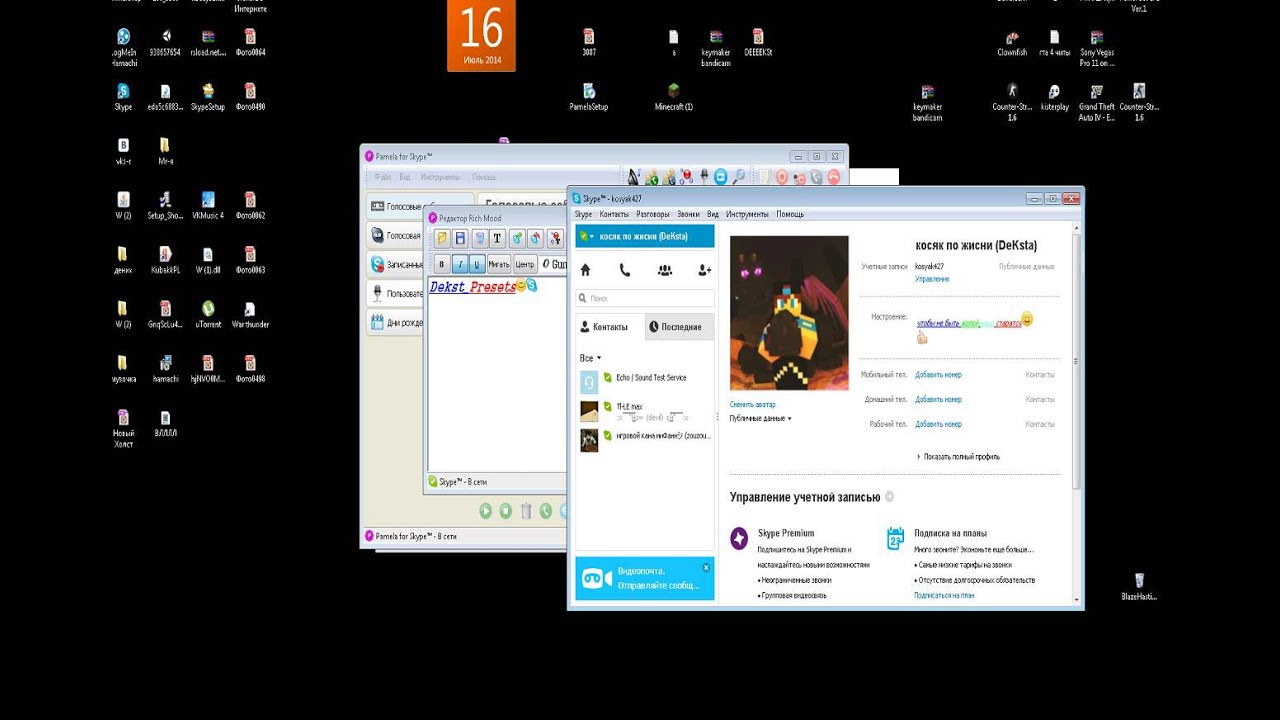Viewport: 1280px width, 720px height.
Task: Switch to the Контакты tab
Action: tap(609, 327)
